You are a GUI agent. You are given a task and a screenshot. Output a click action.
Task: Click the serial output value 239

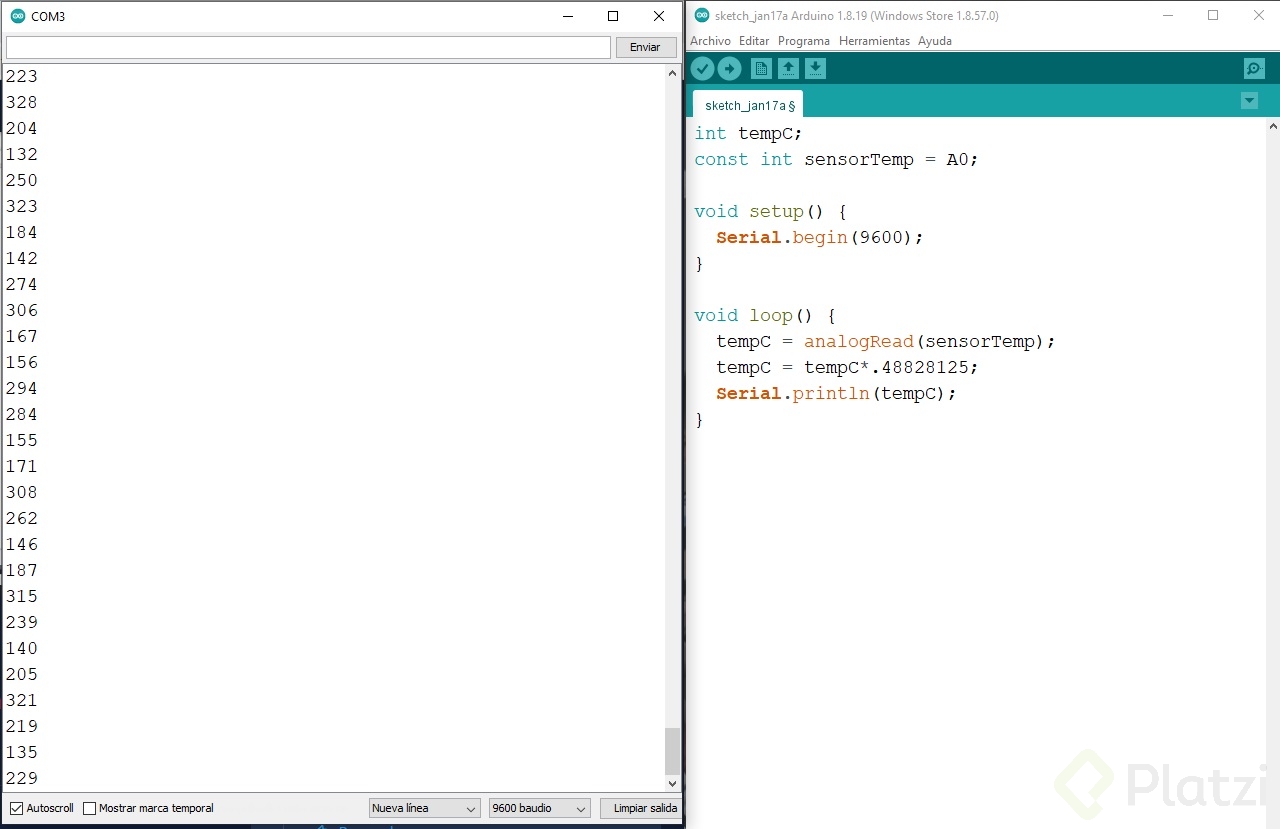(22, 622)
